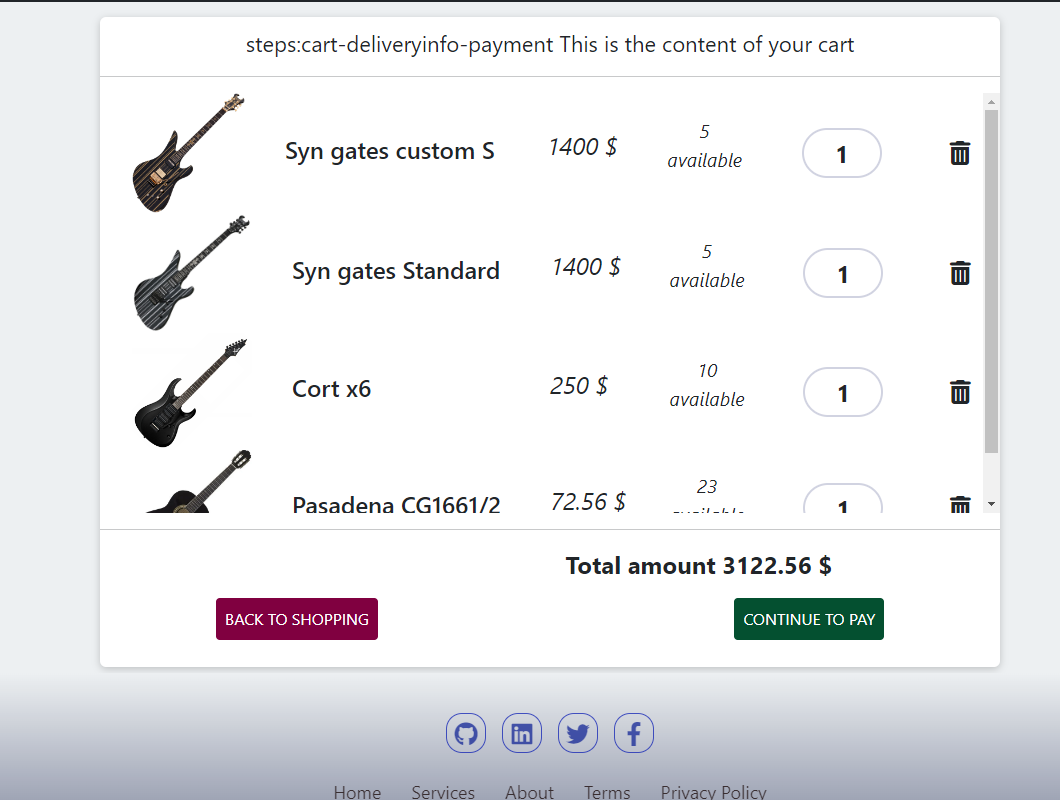
Task: Remove Syn gates Standard with trash icon
Action: tap(960, 273)
